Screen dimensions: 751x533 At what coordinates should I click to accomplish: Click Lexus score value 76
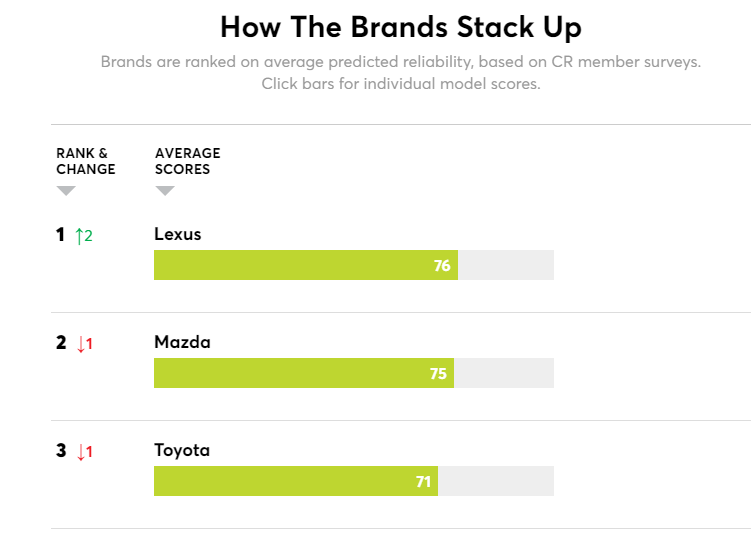pyautogui.click(x=442, y=266)
